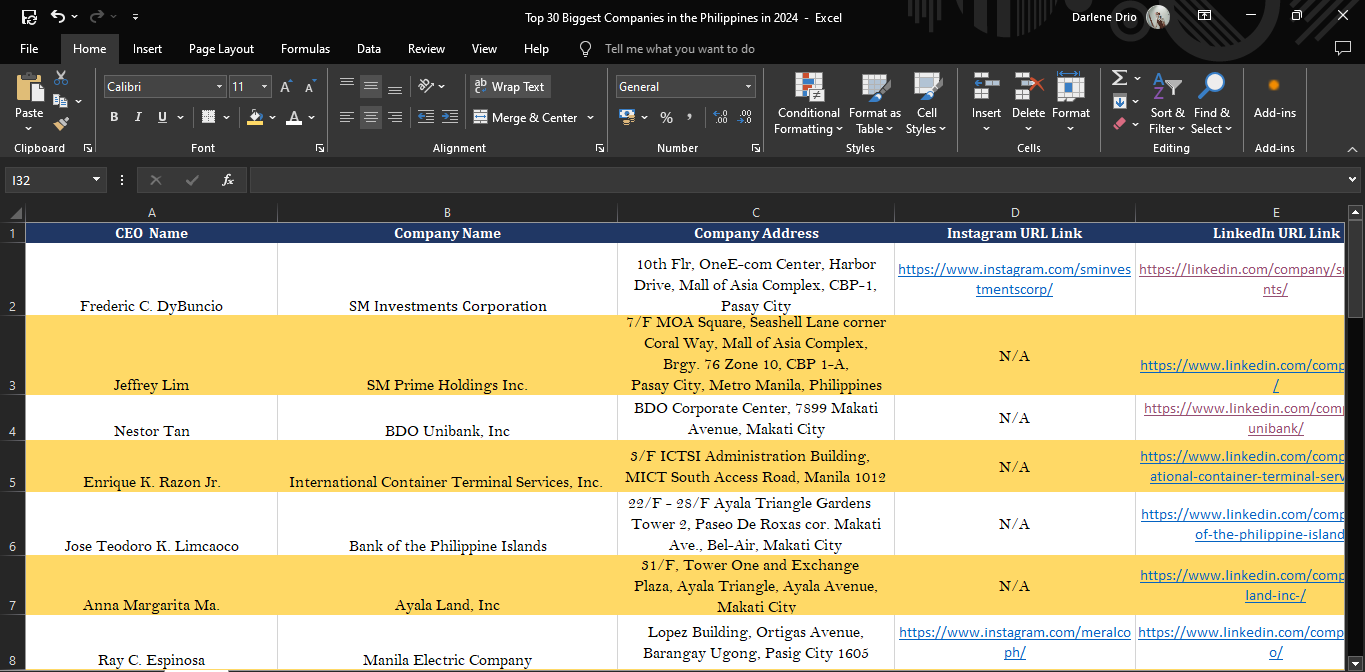The height and width of the screenshot is (672, 1365).
Task: Toggle Bold formatting
Action: pyautogui.click(x=114, y=117)
